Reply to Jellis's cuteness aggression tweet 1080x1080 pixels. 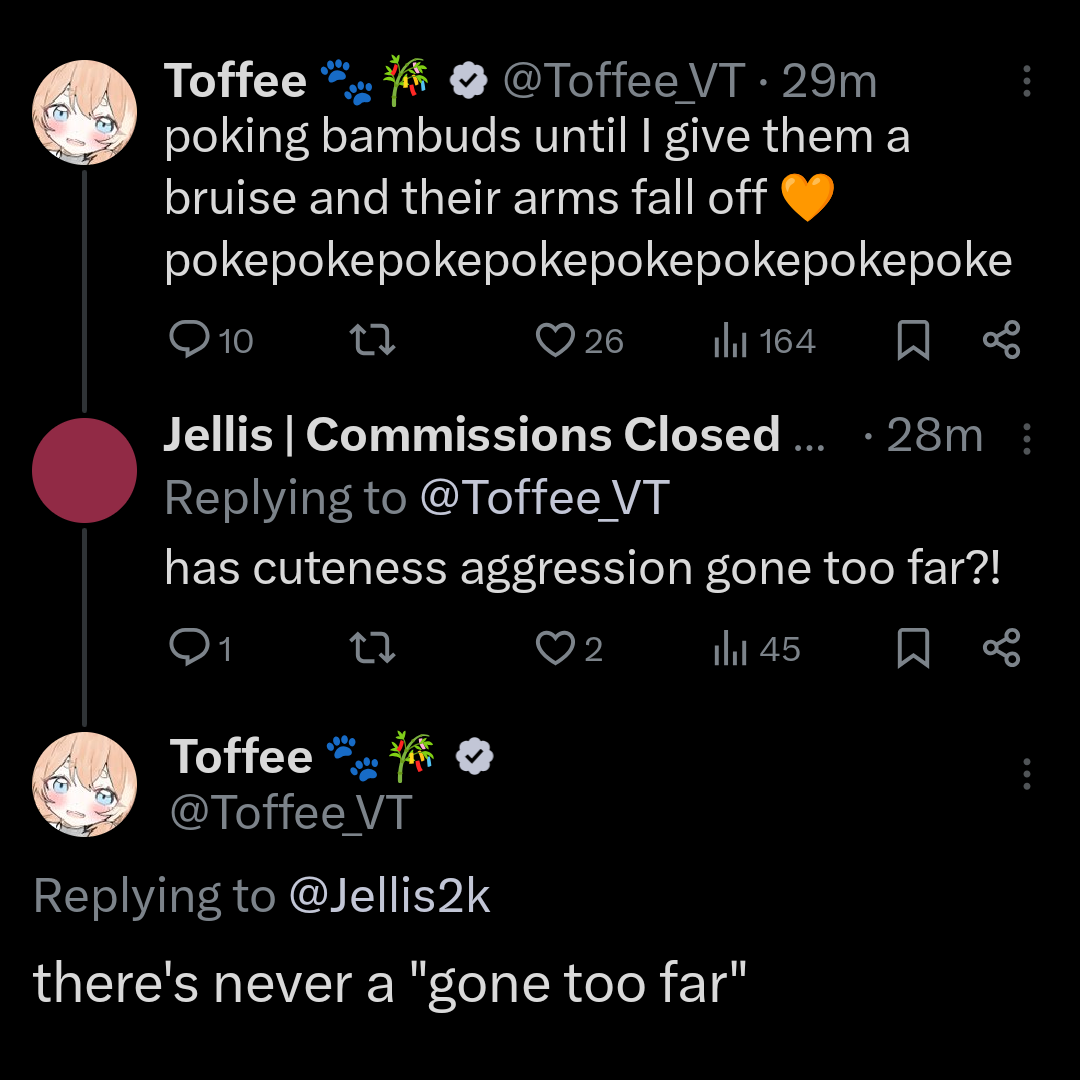tap(188, 649)
